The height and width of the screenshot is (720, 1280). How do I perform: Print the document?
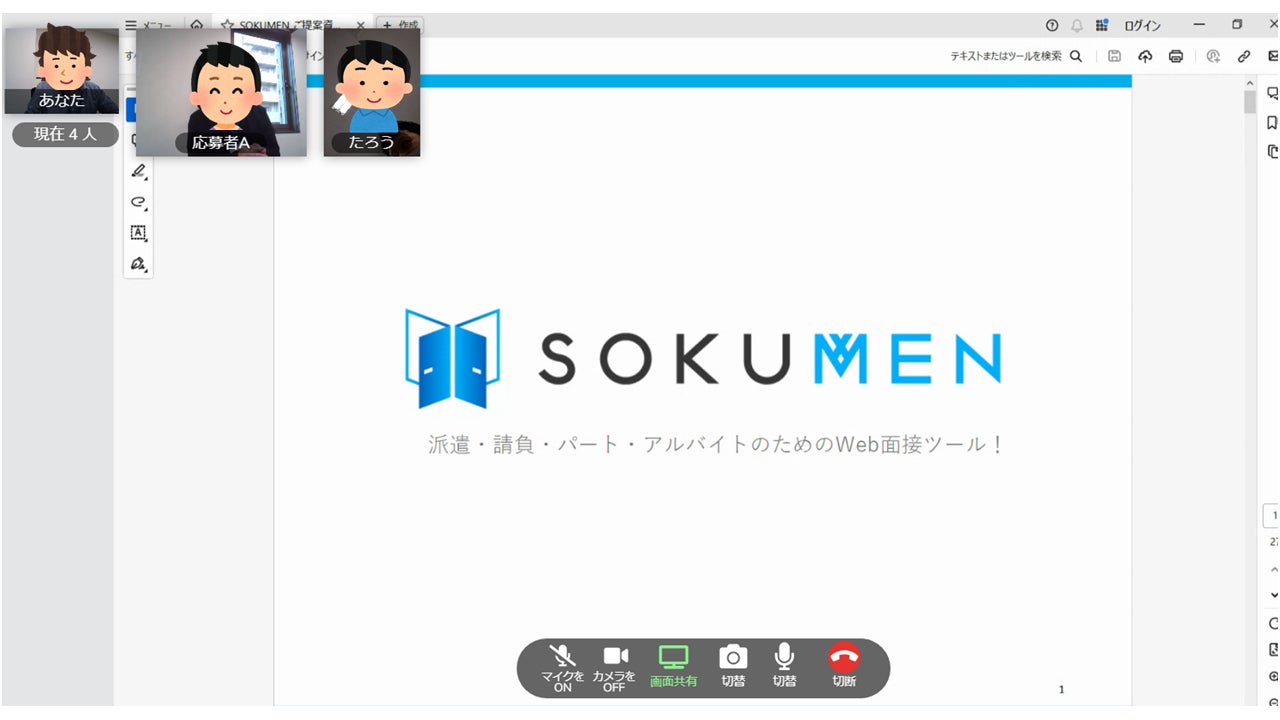coord(1176,56)
